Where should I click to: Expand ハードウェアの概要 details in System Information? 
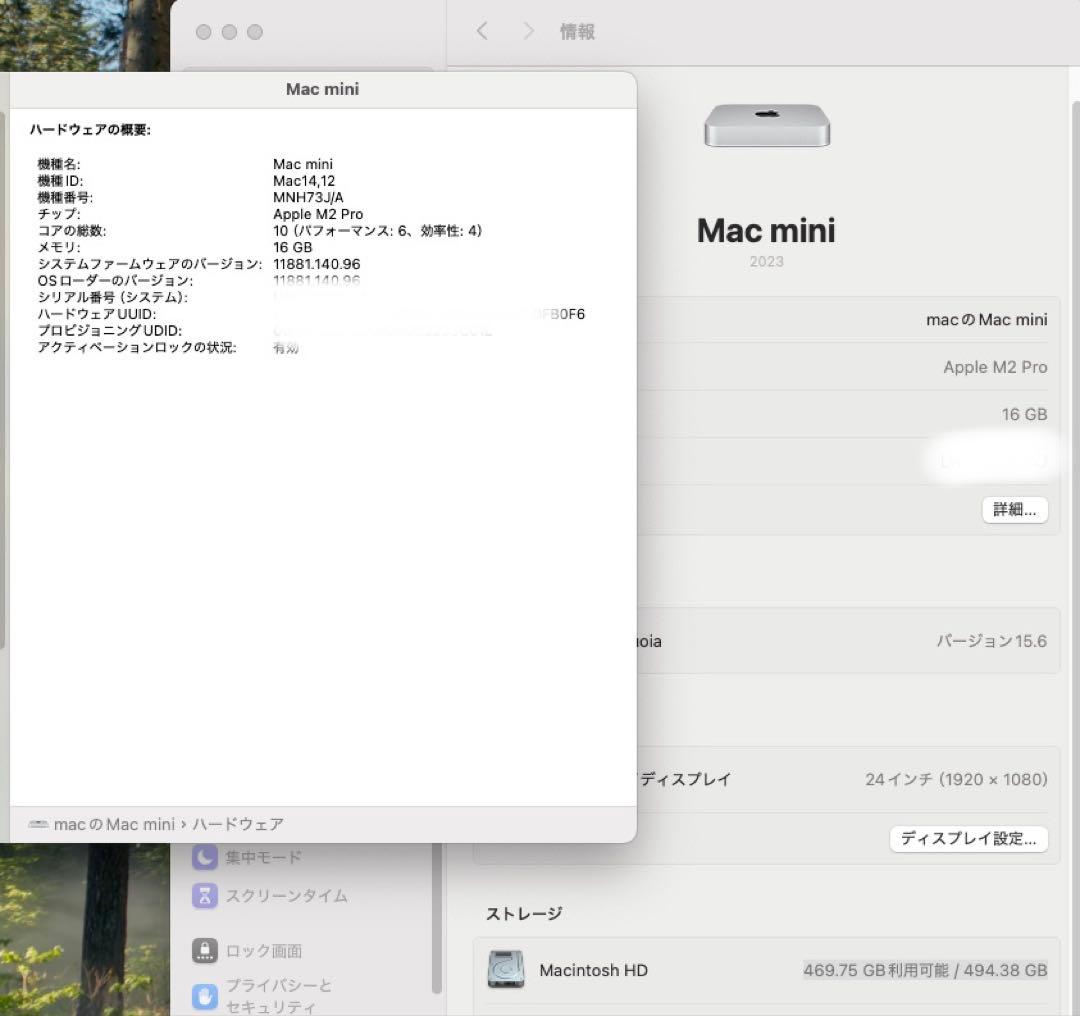(89, 130)
